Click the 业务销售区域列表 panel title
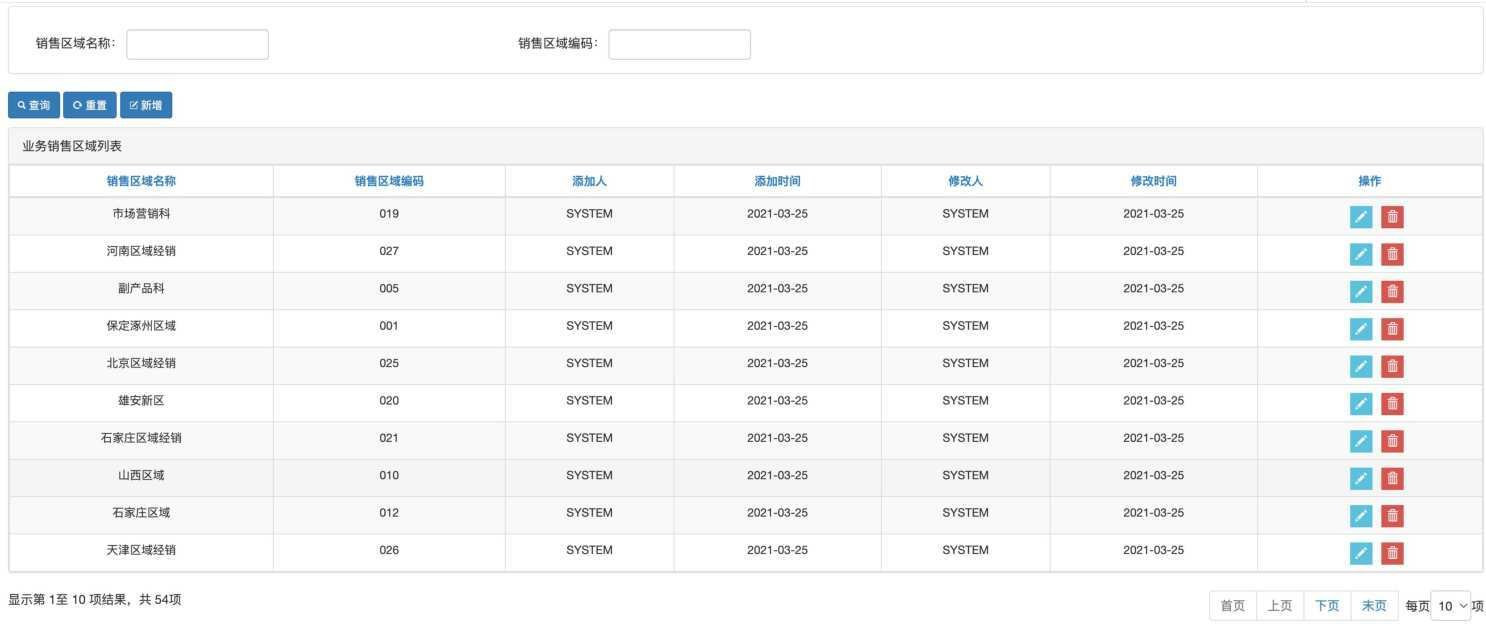This screenshot has width=1486, height=639. click(x=72, y=146)
